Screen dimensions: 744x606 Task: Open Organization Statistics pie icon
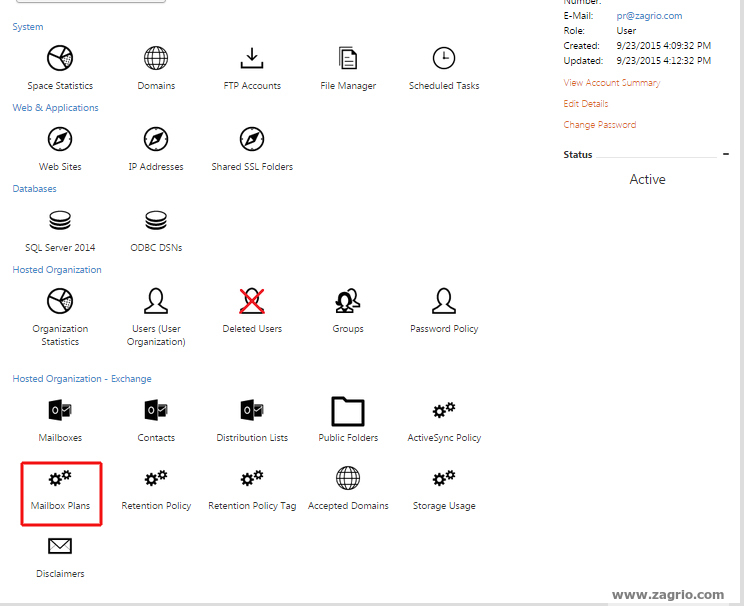tap(60, 301)
